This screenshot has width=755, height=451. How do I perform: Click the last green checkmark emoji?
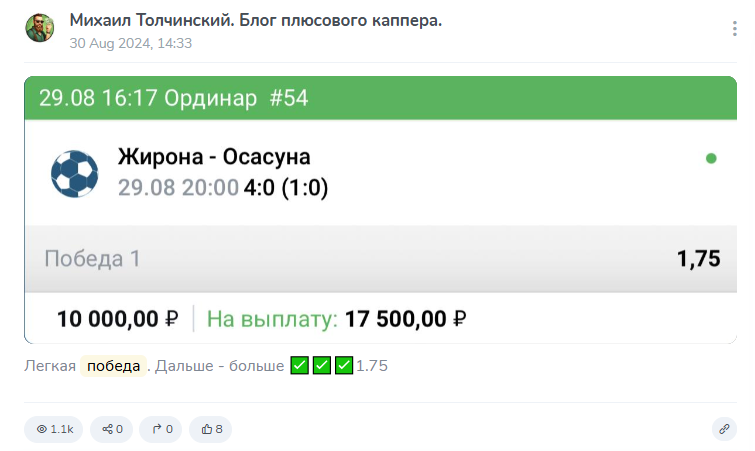pos(344,365)
